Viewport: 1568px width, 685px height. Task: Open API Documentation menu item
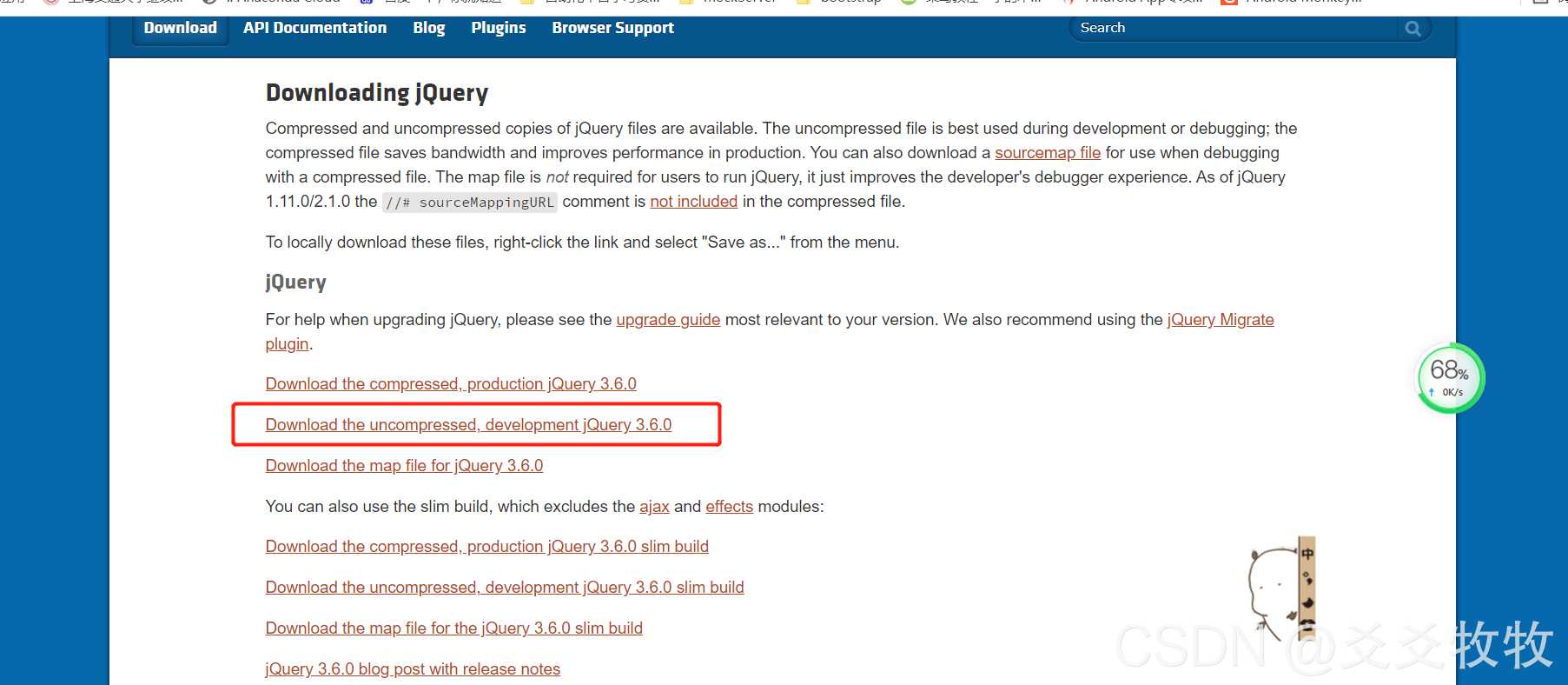[x=314, y=28]
